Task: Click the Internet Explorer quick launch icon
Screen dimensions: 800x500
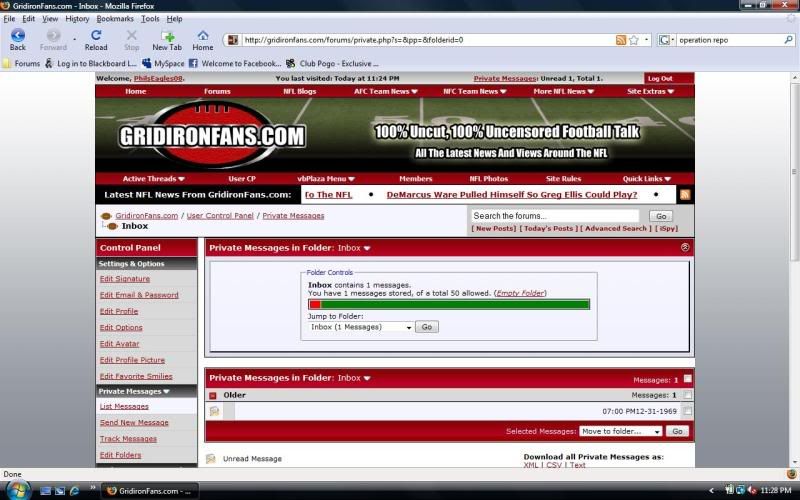Action: pos(74,491)
